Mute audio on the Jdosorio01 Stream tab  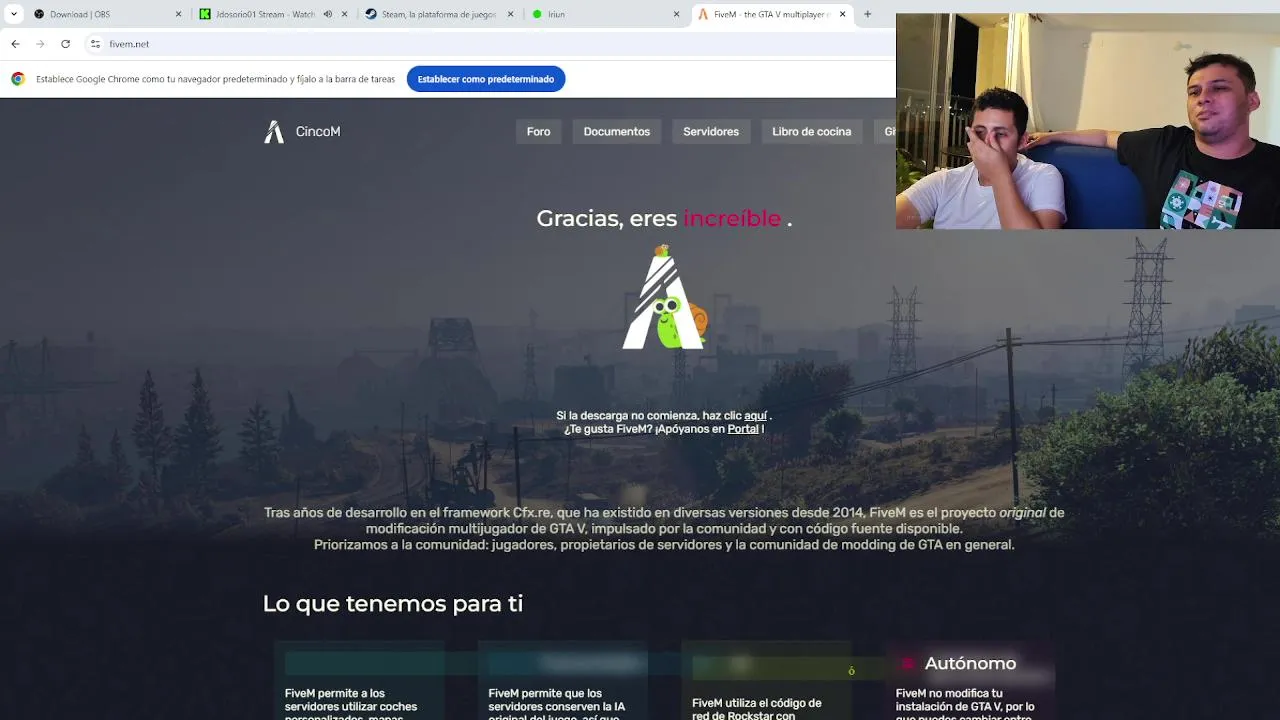point(327,14)
